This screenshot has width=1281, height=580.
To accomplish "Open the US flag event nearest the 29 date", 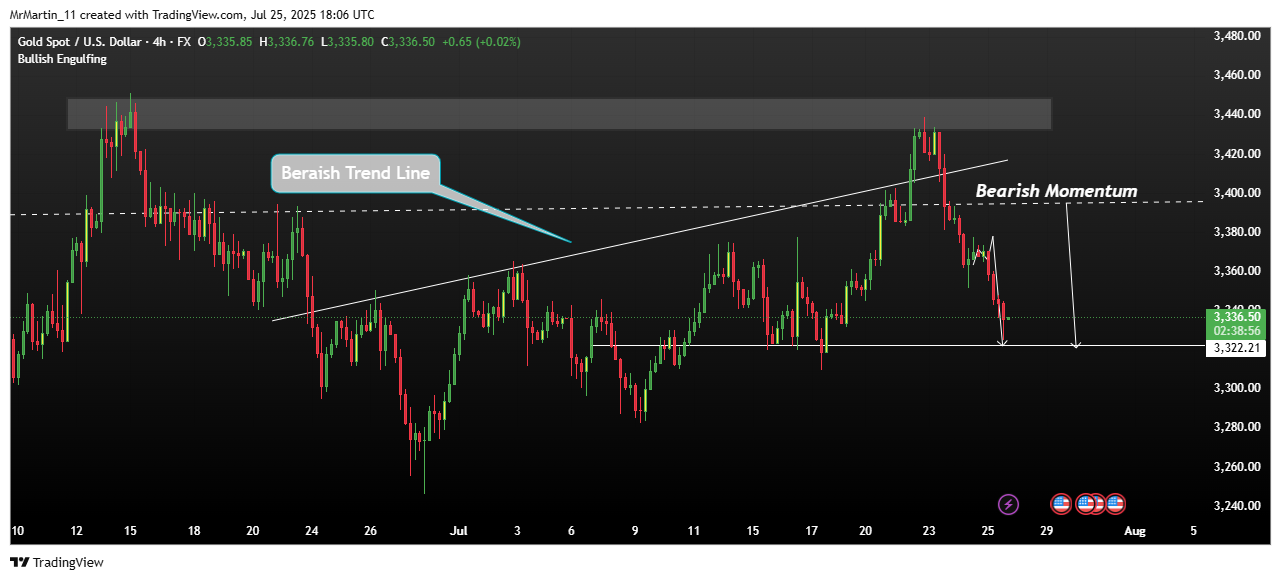I will pyautogui.click(x=1061, y=504).
